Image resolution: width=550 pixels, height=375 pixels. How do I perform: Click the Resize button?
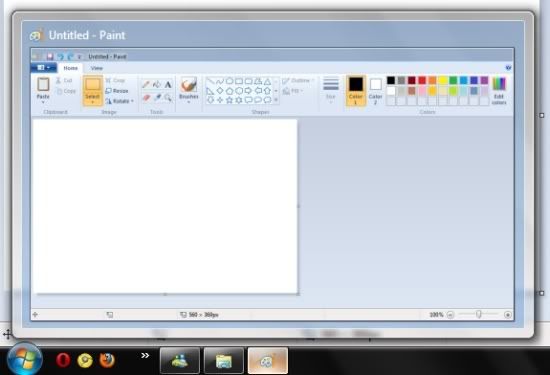pyautogui.click(x=117, y=91)
